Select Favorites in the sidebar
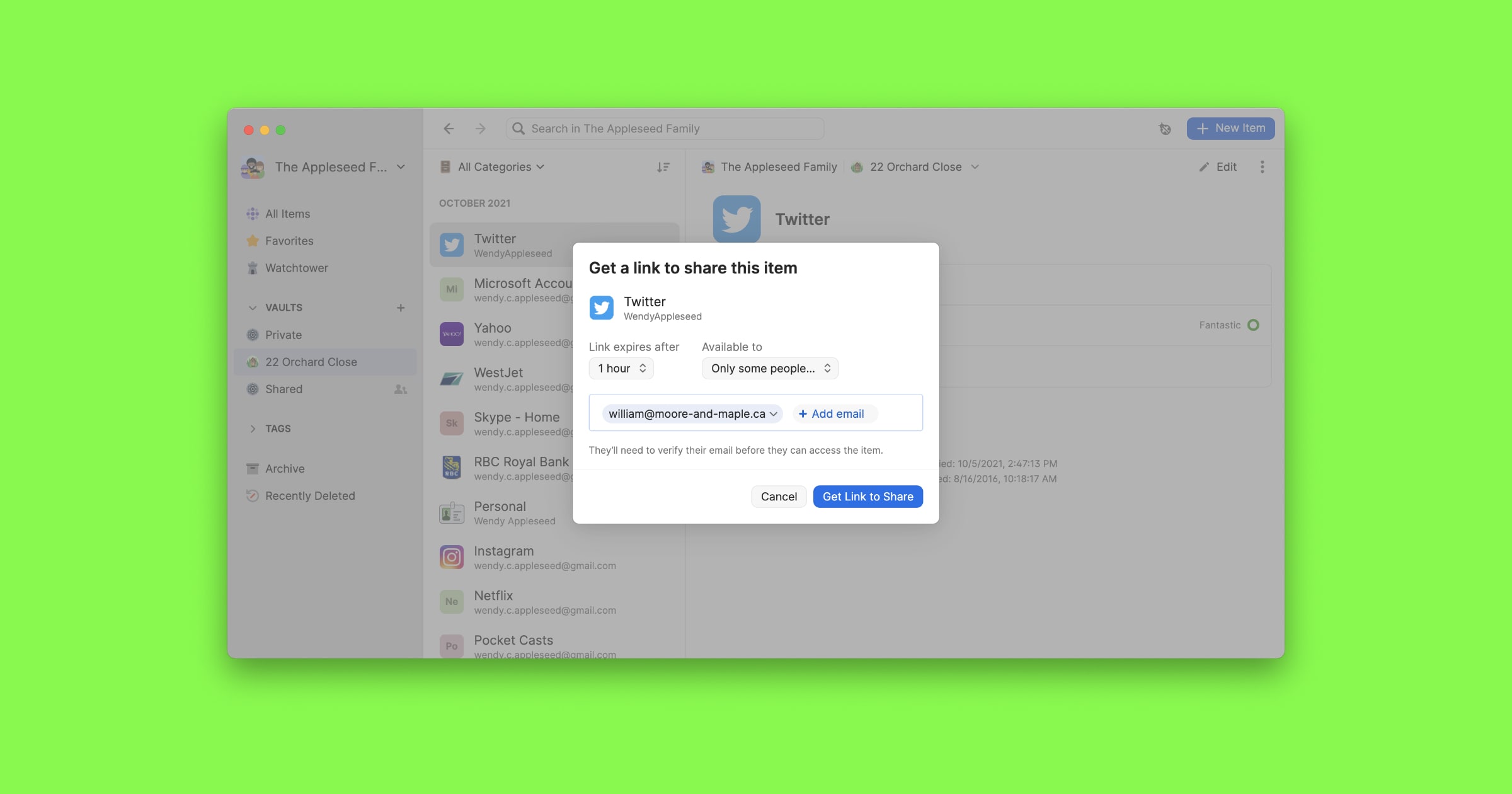Viewport: 1512px width, 794px height. tap(289, 241)
